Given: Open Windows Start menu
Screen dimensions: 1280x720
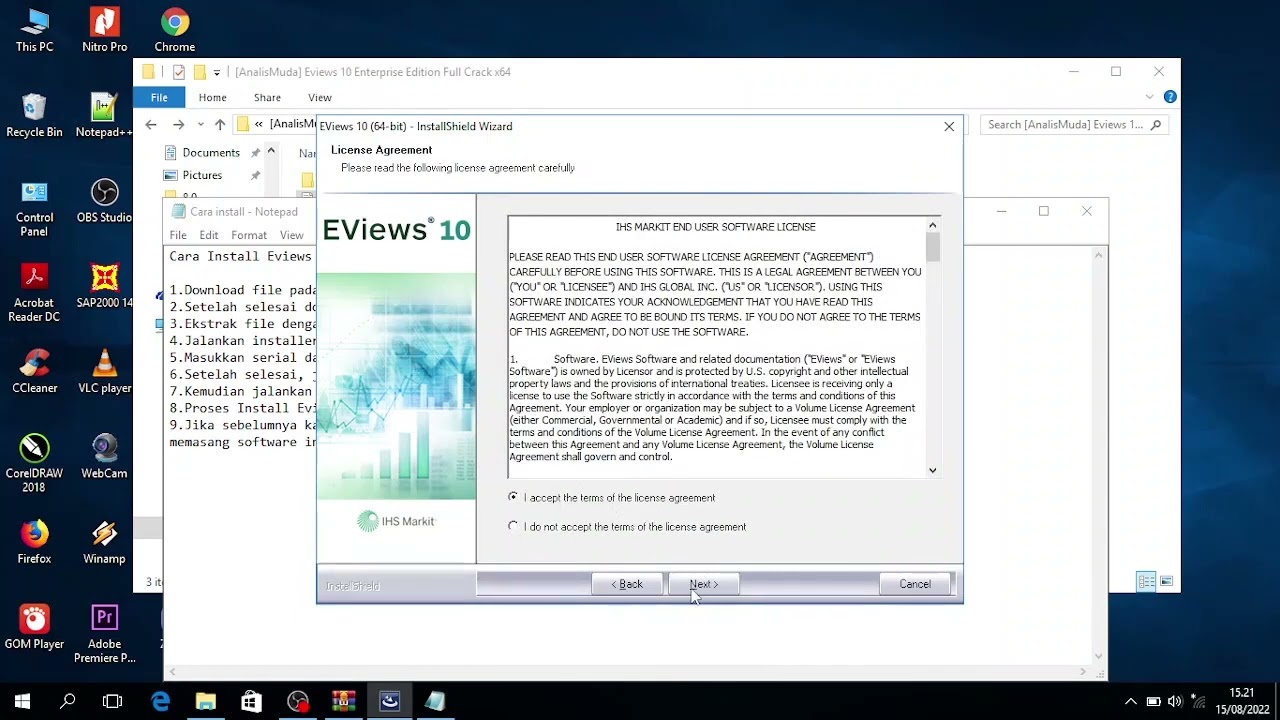Looking at the screenshot, I should coord(22,701).
